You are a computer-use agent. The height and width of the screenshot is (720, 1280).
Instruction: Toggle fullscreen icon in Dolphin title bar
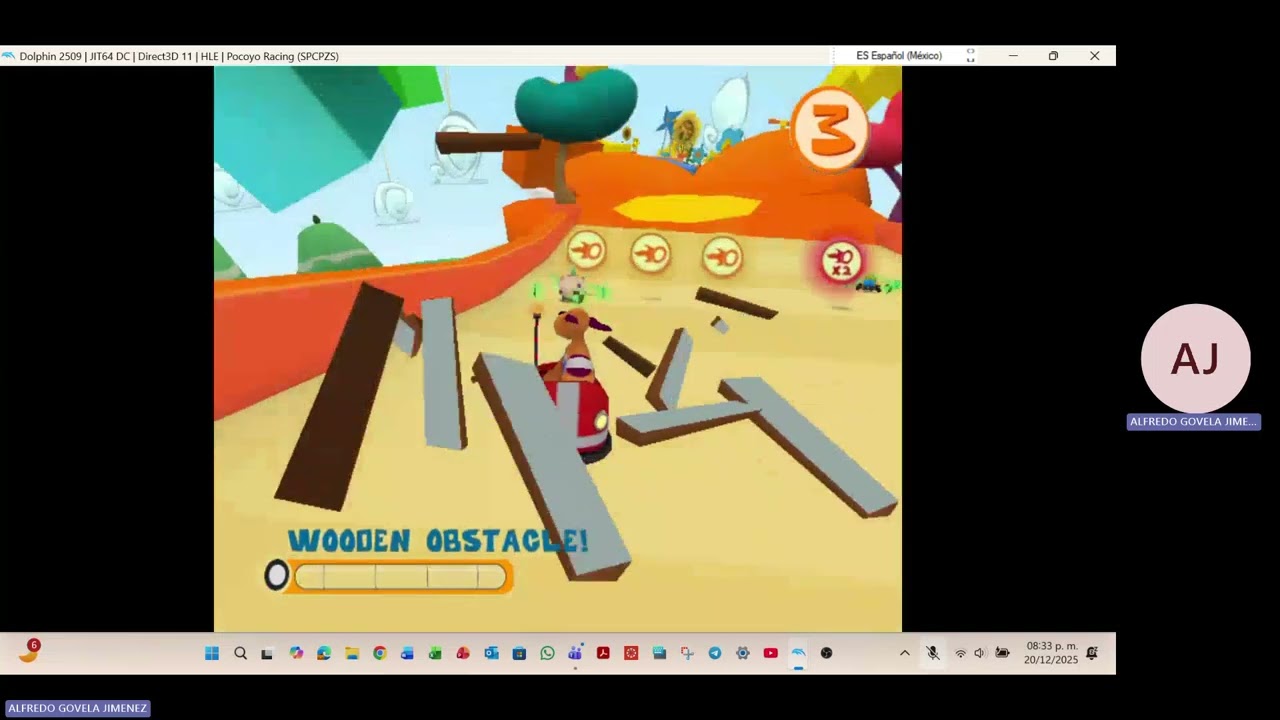[x=970, y=56]
